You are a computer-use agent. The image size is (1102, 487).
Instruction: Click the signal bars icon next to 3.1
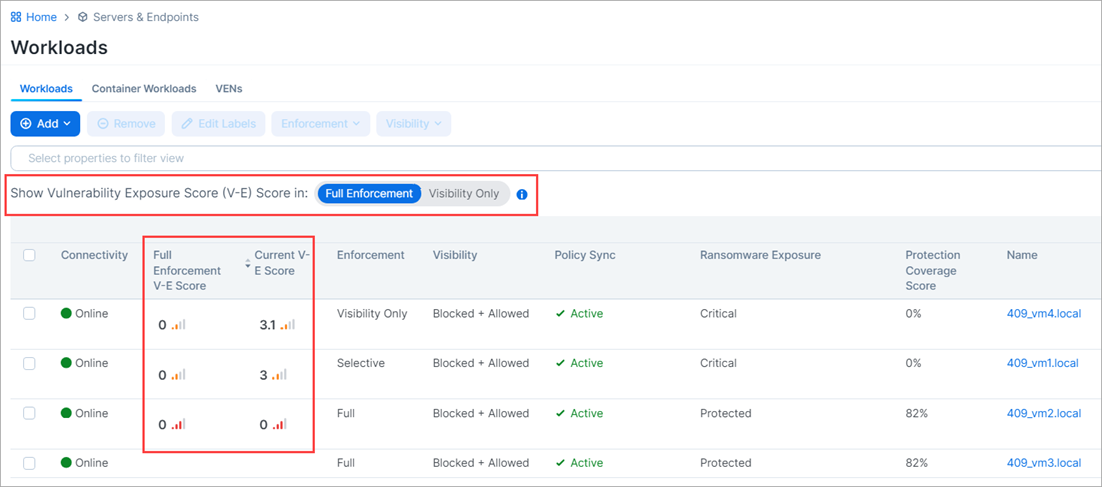pyautogui.click(x=287, y=325)
